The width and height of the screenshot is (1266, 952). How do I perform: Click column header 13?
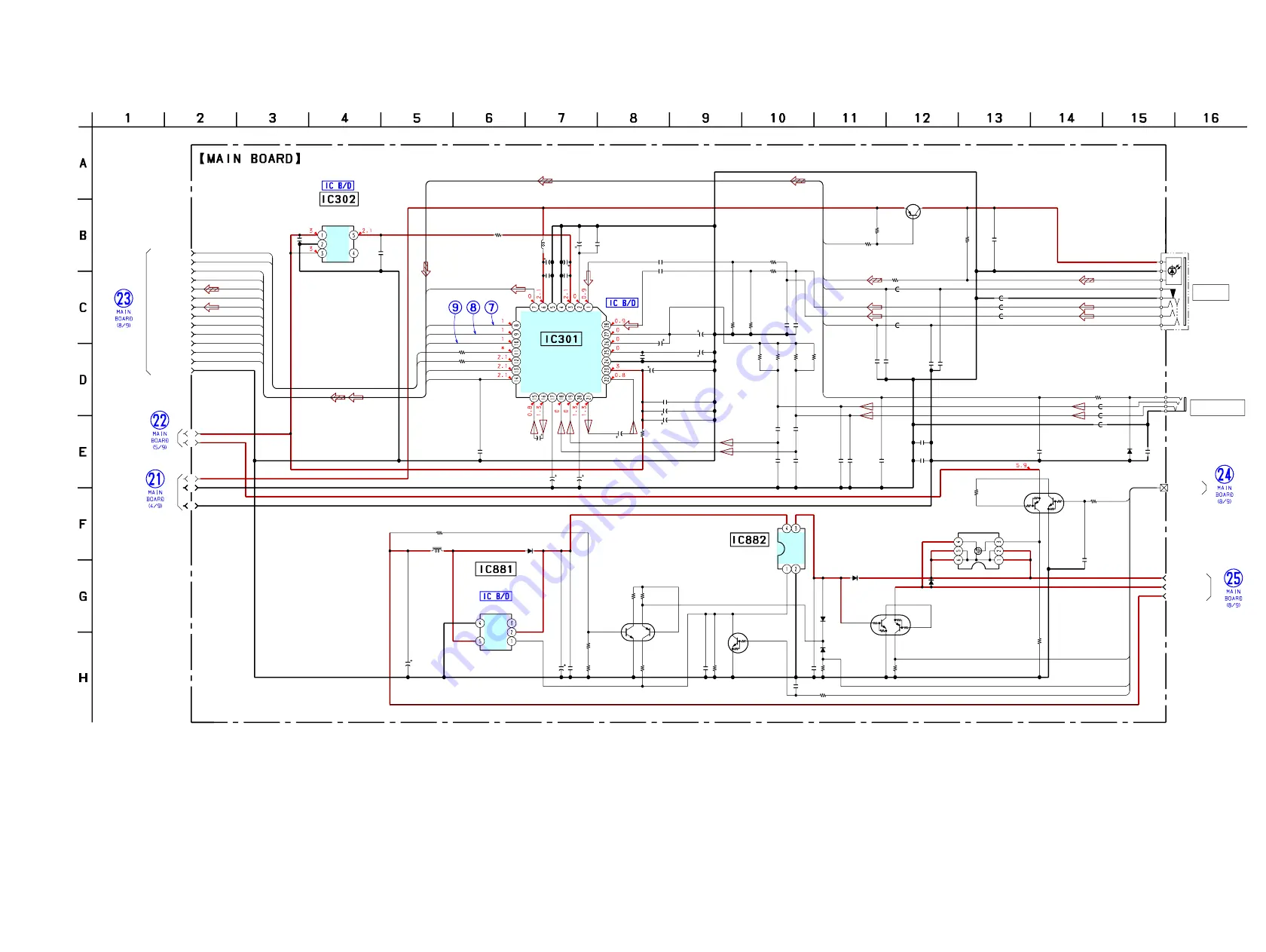pos(995,118)
